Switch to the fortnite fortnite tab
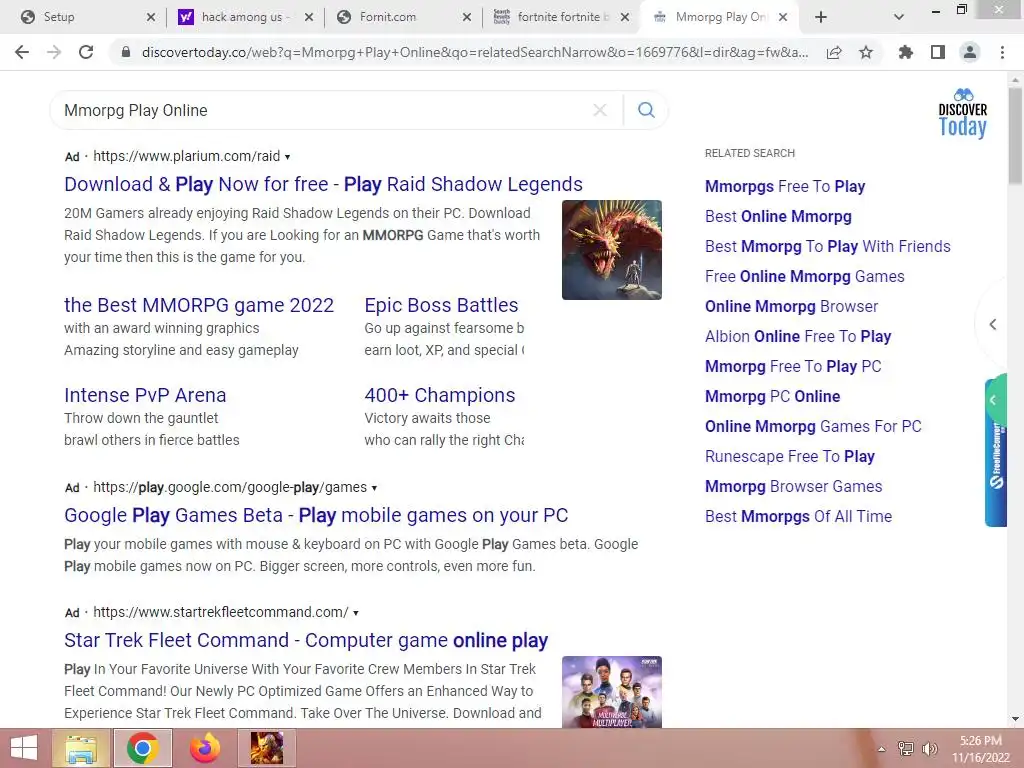 [562, 17]
